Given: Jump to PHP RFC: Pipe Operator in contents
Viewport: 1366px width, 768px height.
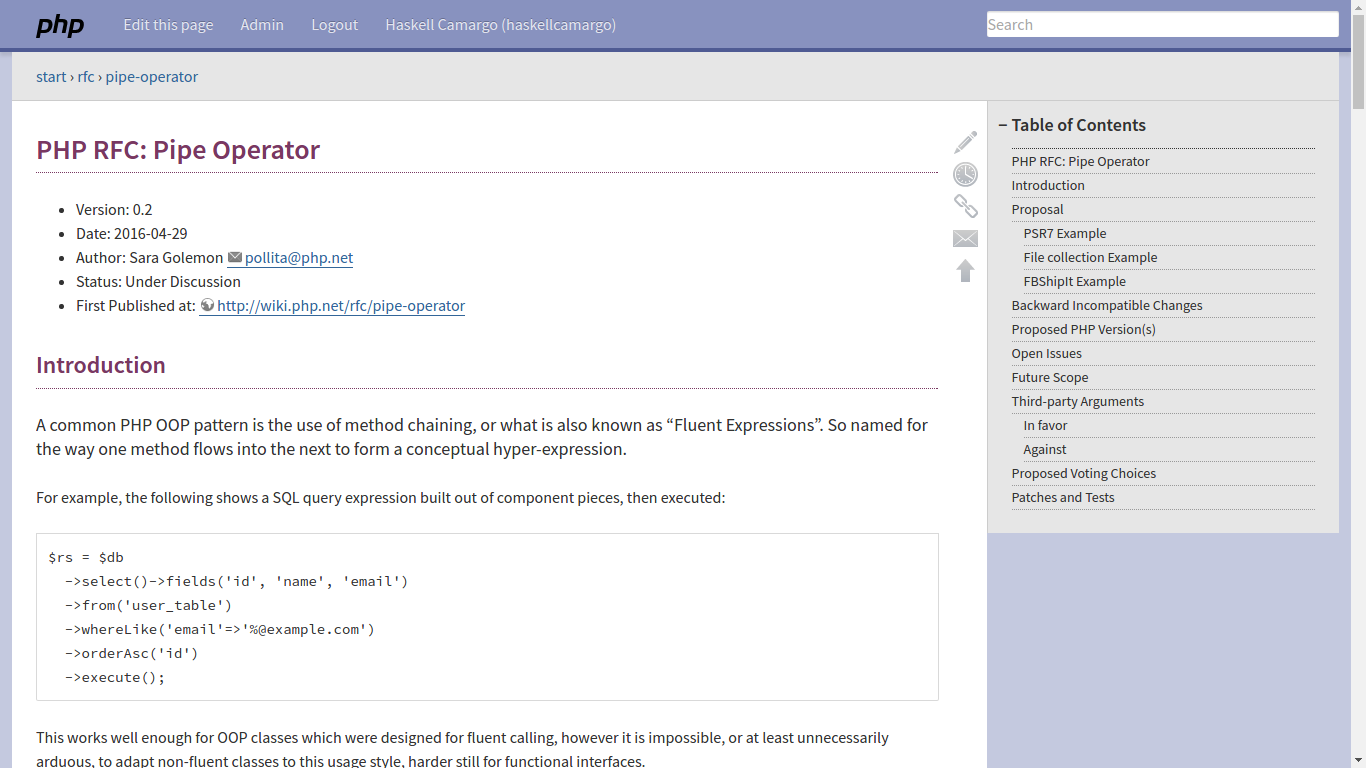Looking at the screenshot, I should pyautogui.click(x=1080, y=161).
